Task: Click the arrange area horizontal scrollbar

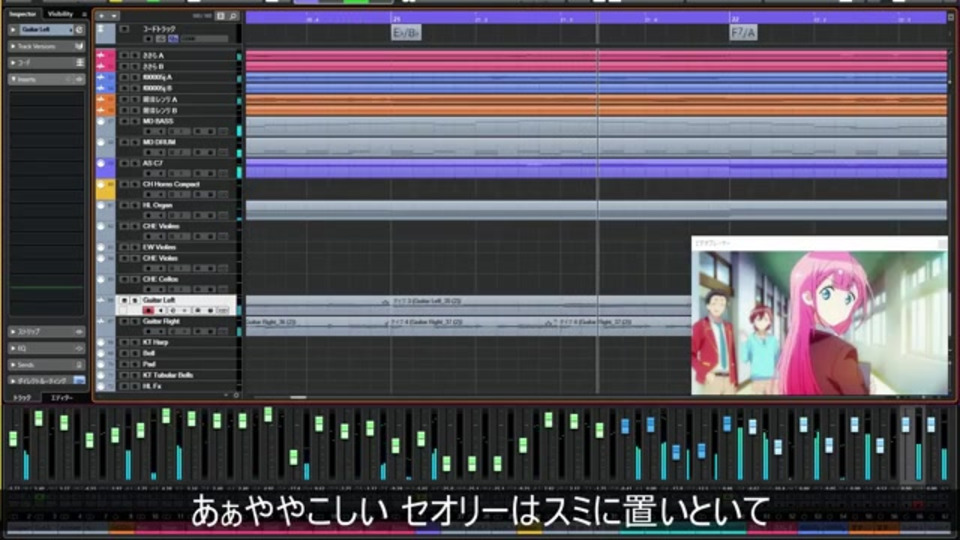Action: pos(298,397)
